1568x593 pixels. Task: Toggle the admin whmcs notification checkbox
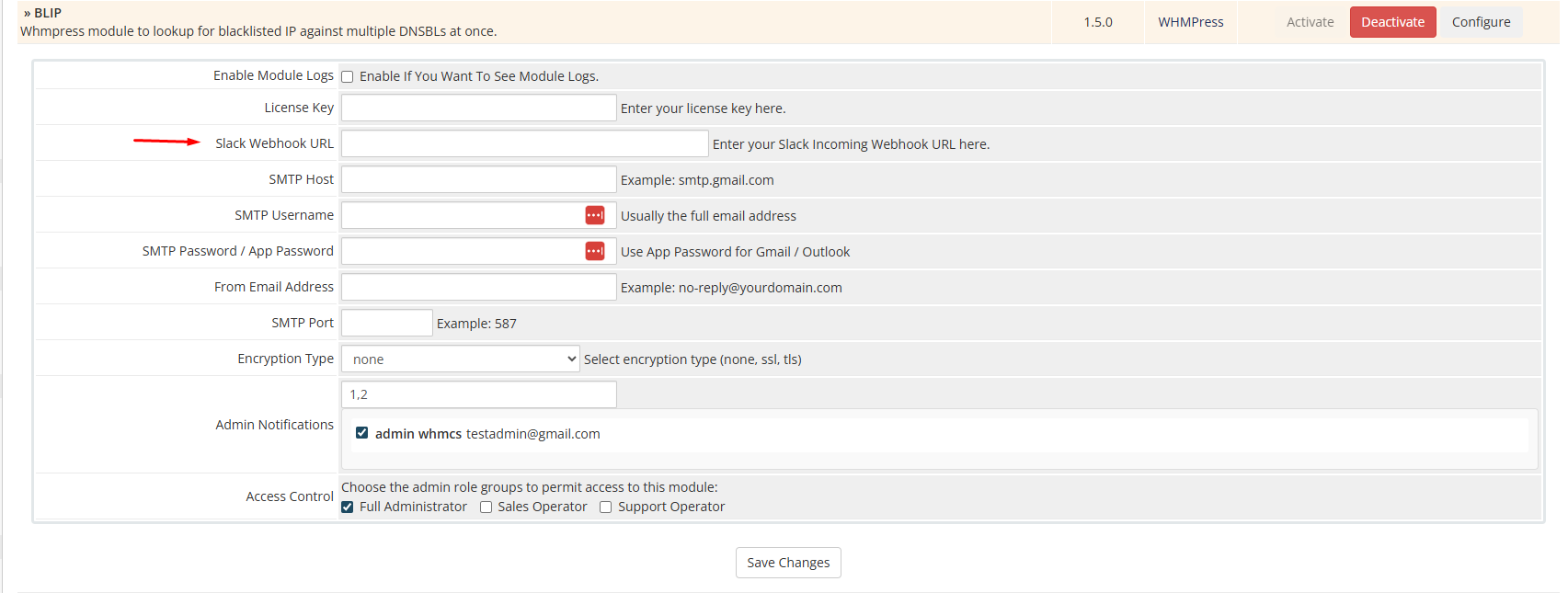(x=362, y=433)
